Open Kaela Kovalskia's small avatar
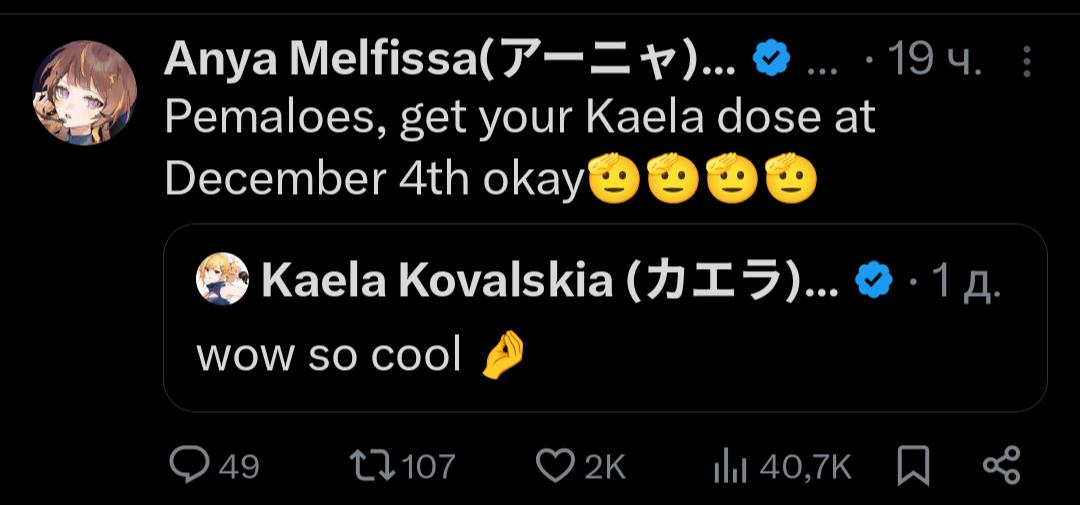 point(221,279)
